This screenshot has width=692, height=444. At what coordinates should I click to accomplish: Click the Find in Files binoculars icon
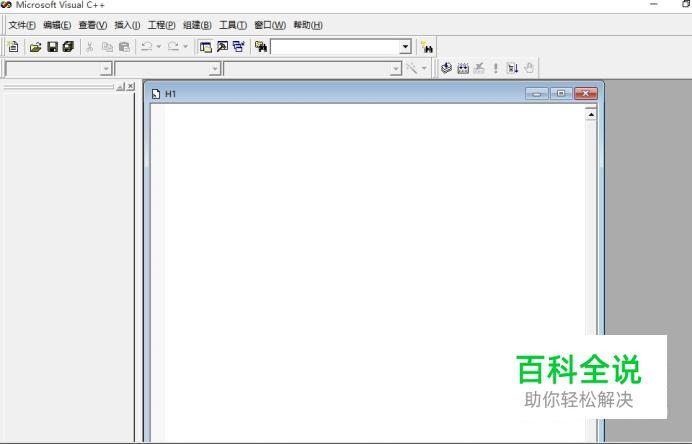tap(261, 47)
